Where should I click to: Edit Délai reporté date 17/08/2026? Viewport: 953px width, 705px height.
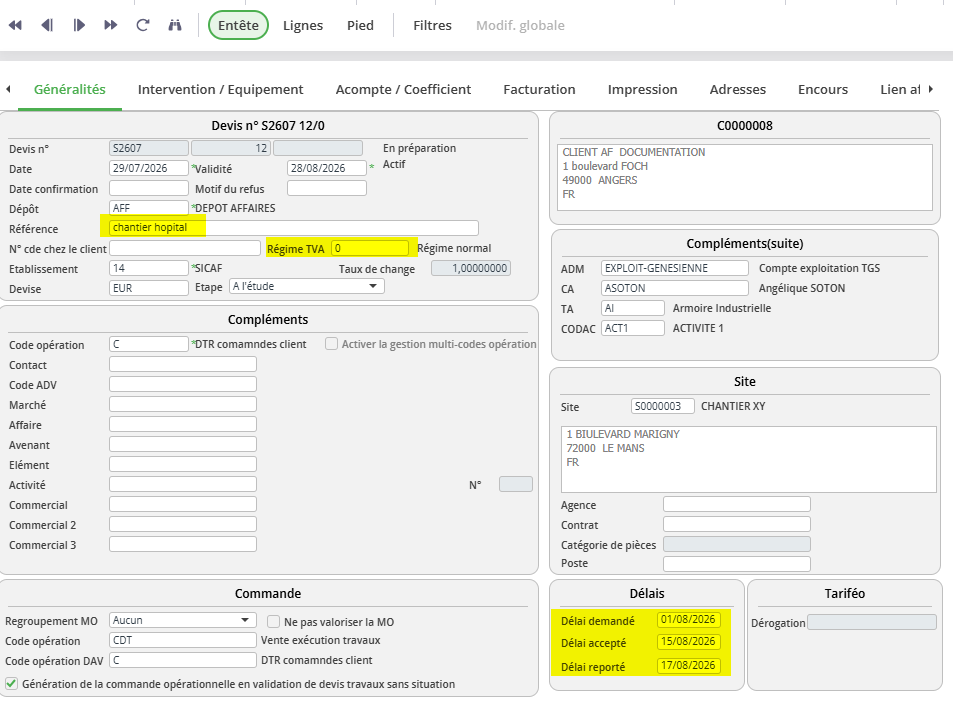(689, 665)
